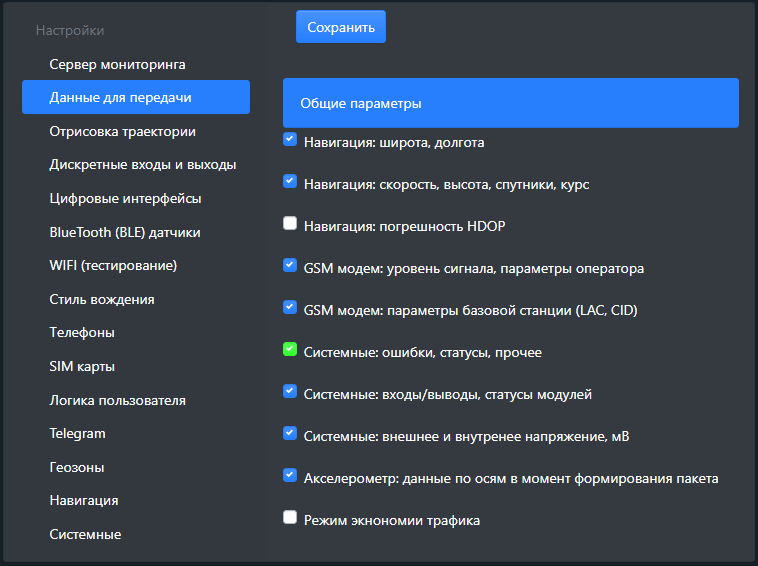This screenshot has height=566, width=758.
Task: Toggle GSM модем: уровень сигнала checkbox
Action: pyautogui.click(x=290, y=266)
